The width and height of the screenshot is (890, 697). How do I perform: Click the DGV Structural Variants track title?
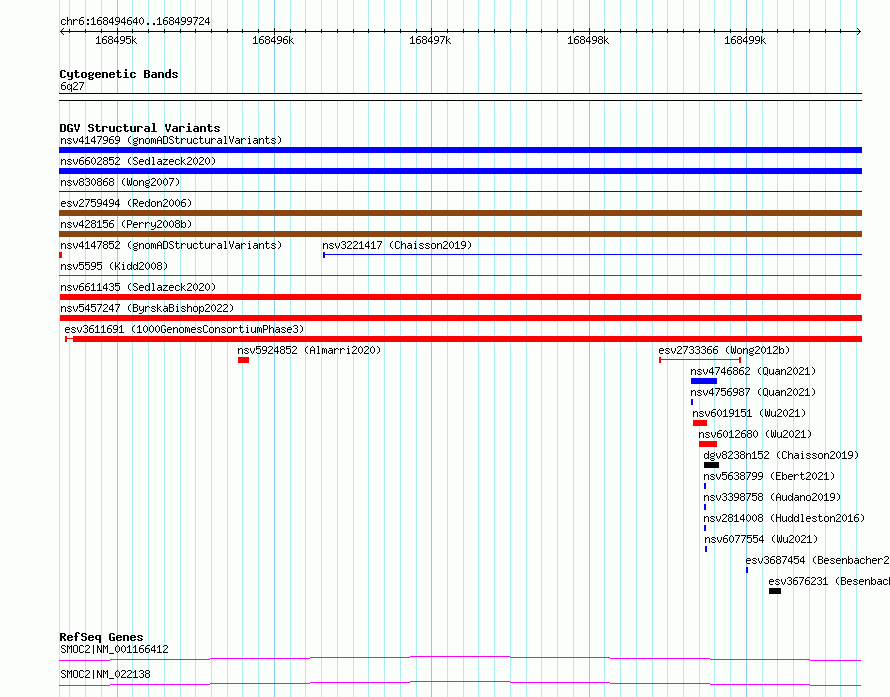pyautogui.click(x=140, y=128)
